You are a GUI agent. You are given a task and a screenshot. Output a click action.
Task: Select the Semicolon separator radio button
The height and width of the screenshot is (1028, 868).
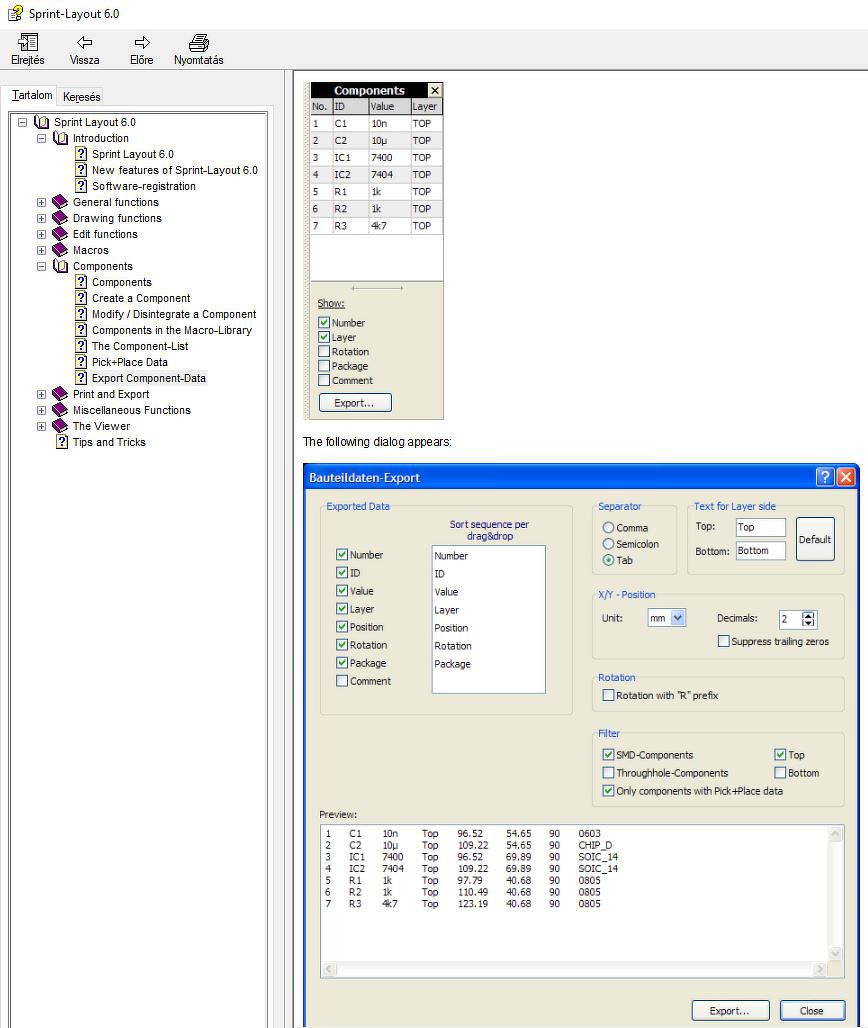tap(608, 544)
